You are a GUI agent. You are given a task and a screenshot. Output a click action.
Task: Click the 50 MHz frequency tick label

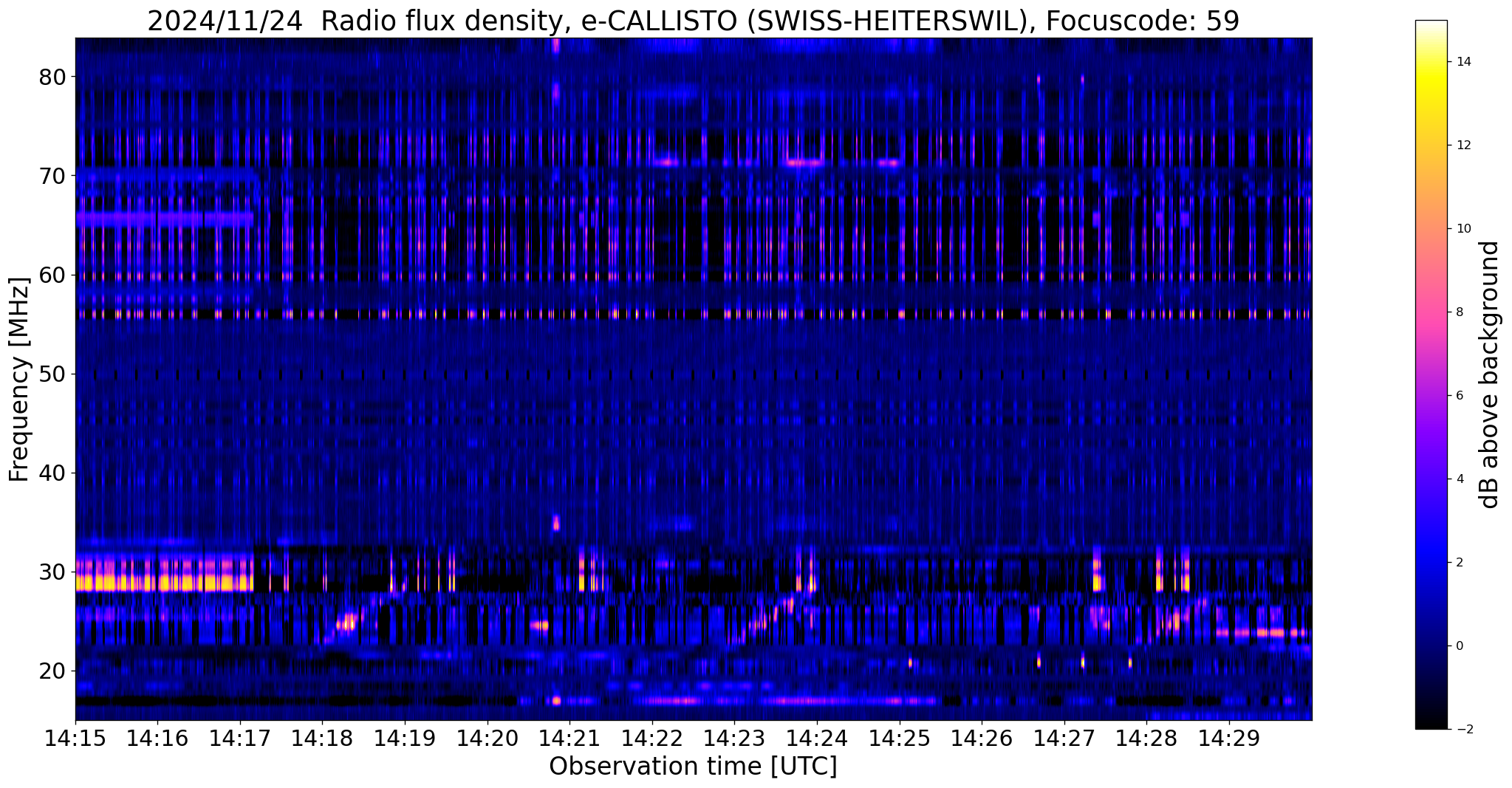click(x=52, y=374)
